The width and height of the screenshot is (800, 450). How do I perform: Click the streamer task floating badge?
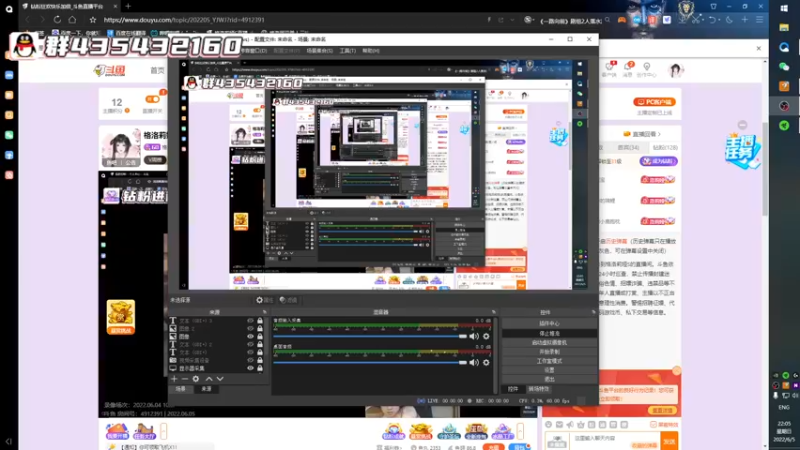(x=742, y=152)
